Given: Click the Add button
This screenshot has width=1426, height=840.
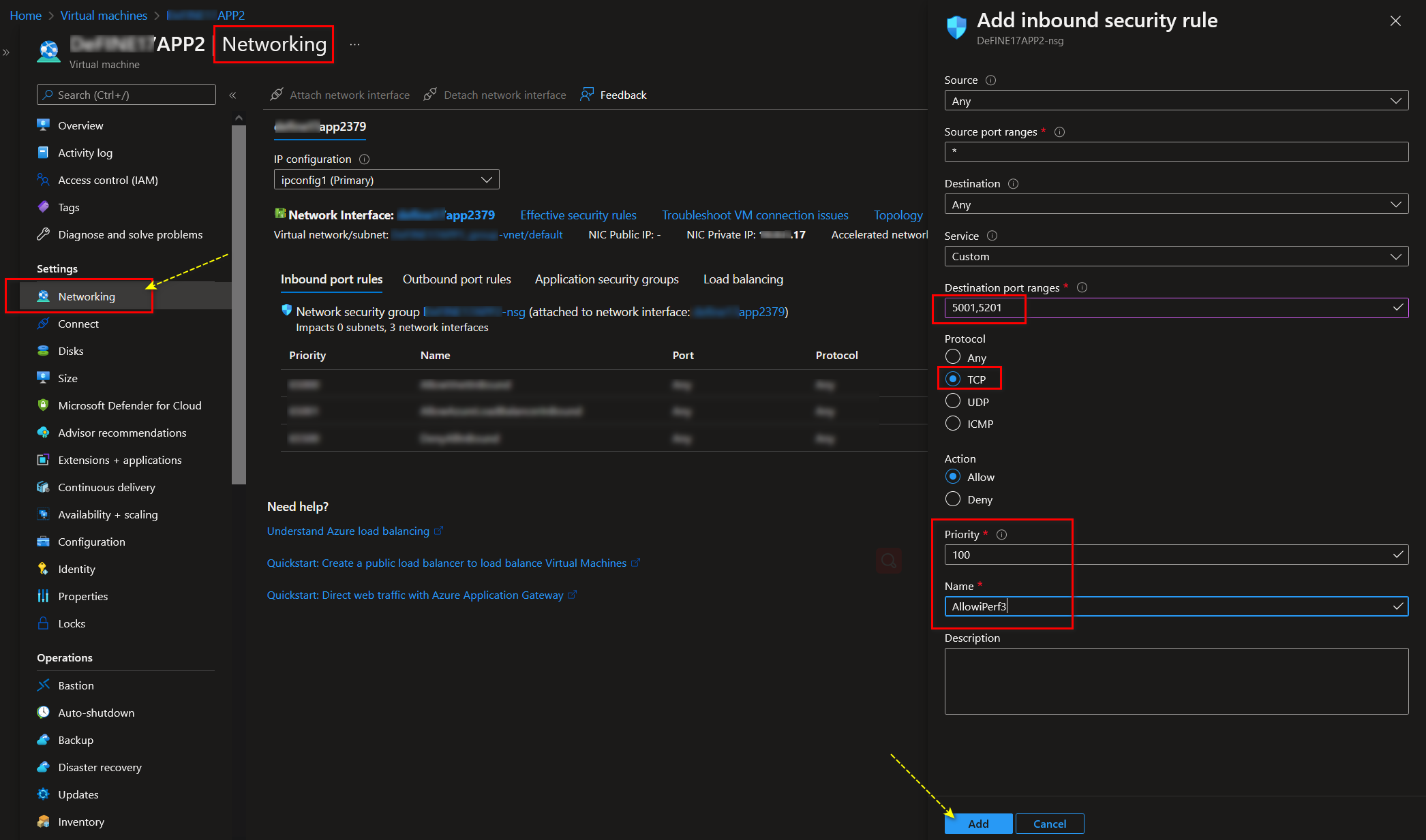Looking at the screenshot, I should 978,824.
